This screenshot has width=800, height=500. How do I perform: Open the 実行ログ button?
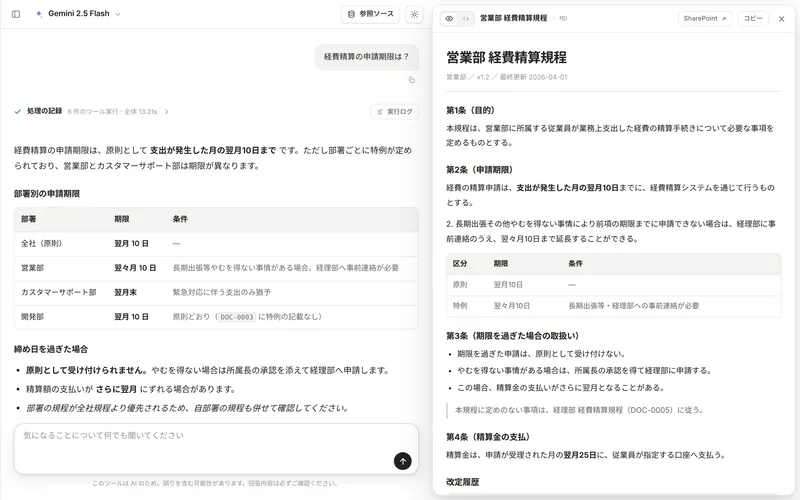(x=394, y=112)
